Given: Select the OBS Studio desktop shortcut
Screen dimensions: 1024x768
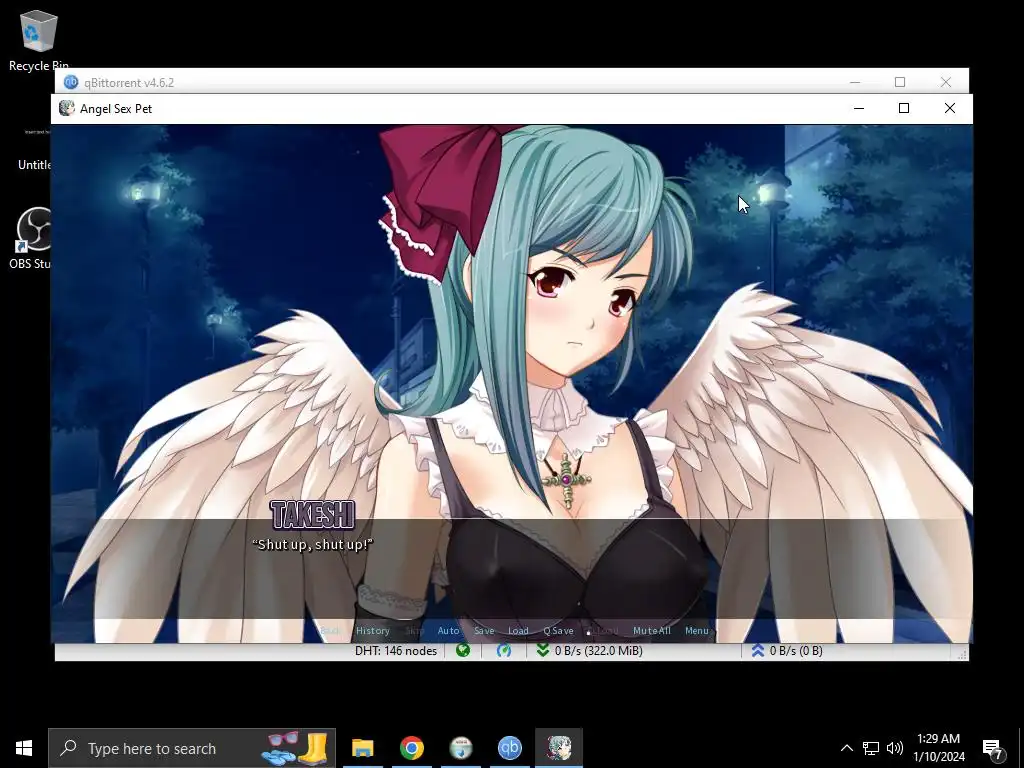Looking at the screenshot, I should [30, 238].
